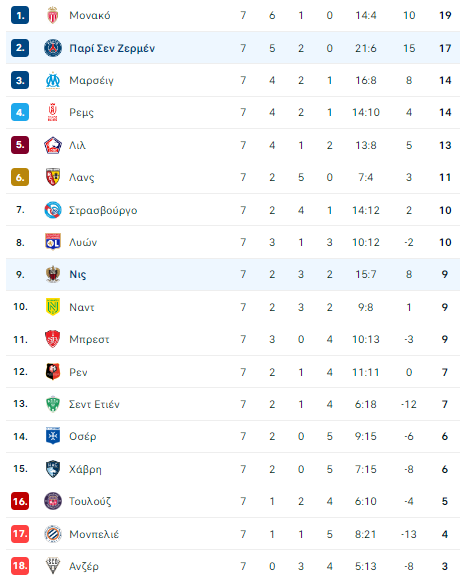Click the Strasbourg club crest
Viewport: 460px width, 581px height.
click(x=53, y=210)
